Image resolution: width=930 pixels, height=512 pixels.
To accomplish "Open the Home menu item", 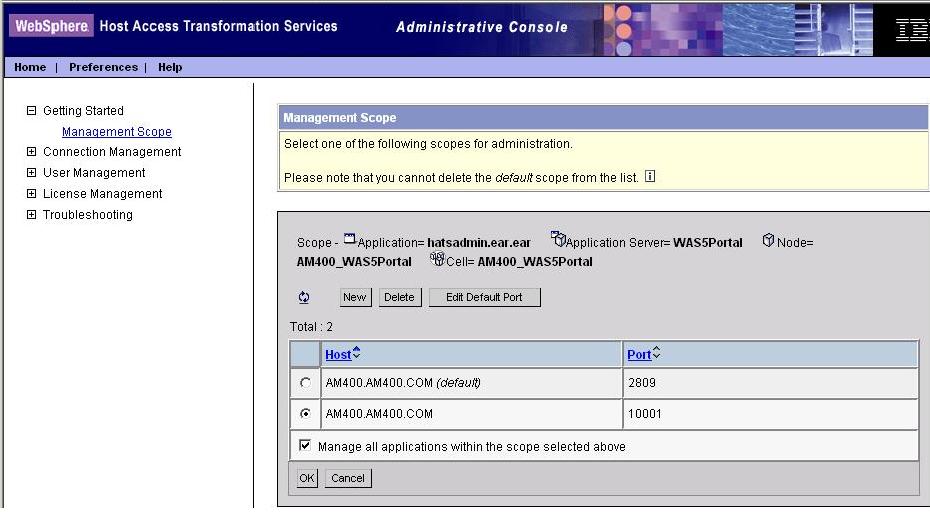I will point(30,67).
